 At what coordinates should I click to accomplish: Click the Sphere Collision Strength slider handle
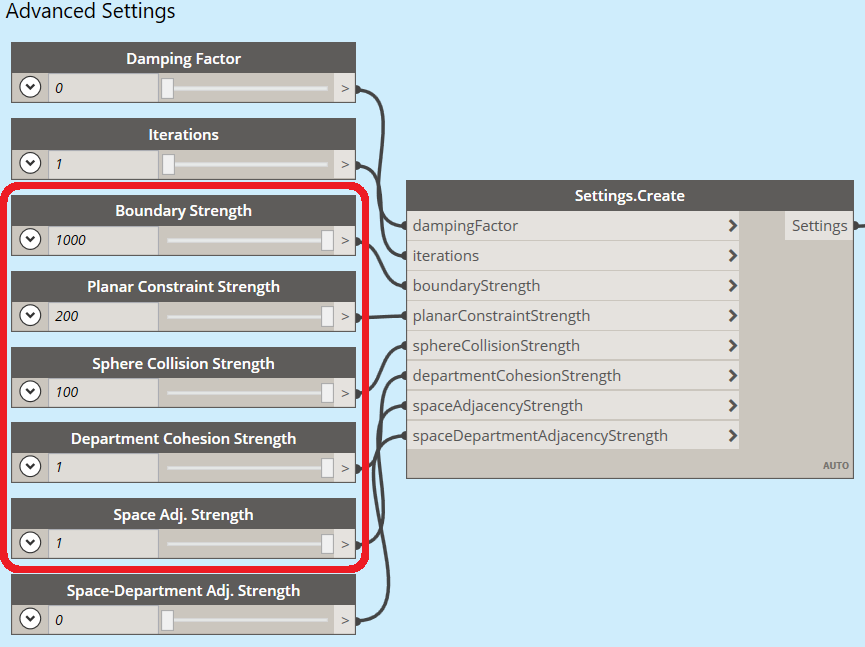pyautogui.click(x=327, y=393)
